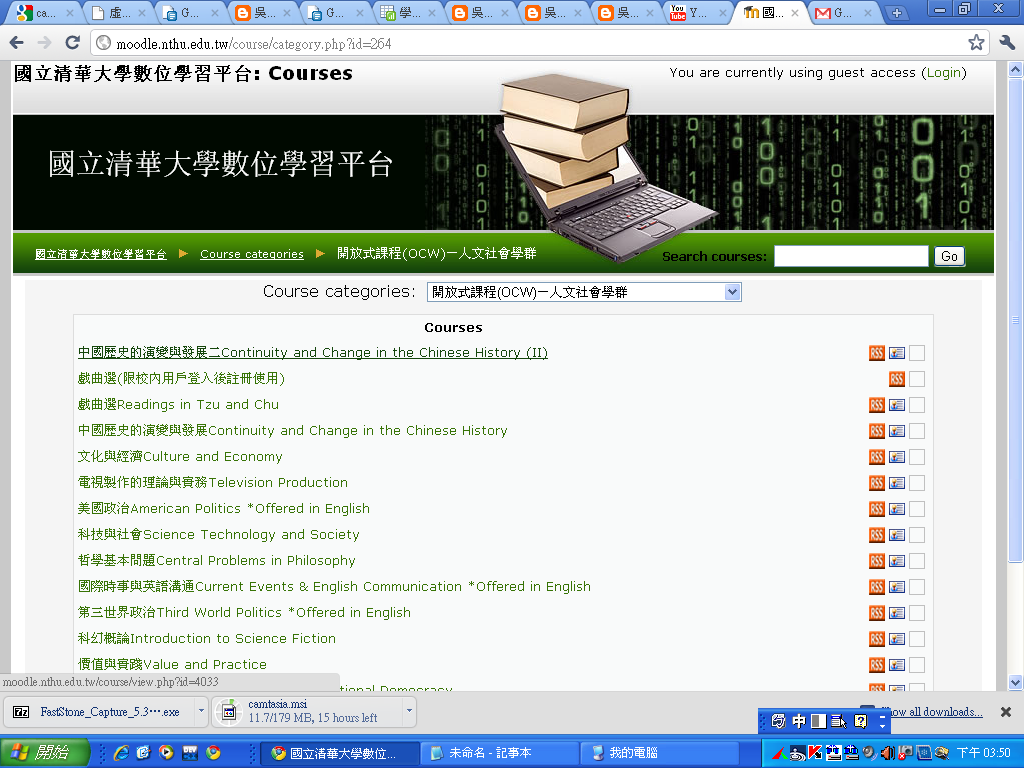
Task: Open Chrome wrench settings menu
Action: (x=1006, y=43)
